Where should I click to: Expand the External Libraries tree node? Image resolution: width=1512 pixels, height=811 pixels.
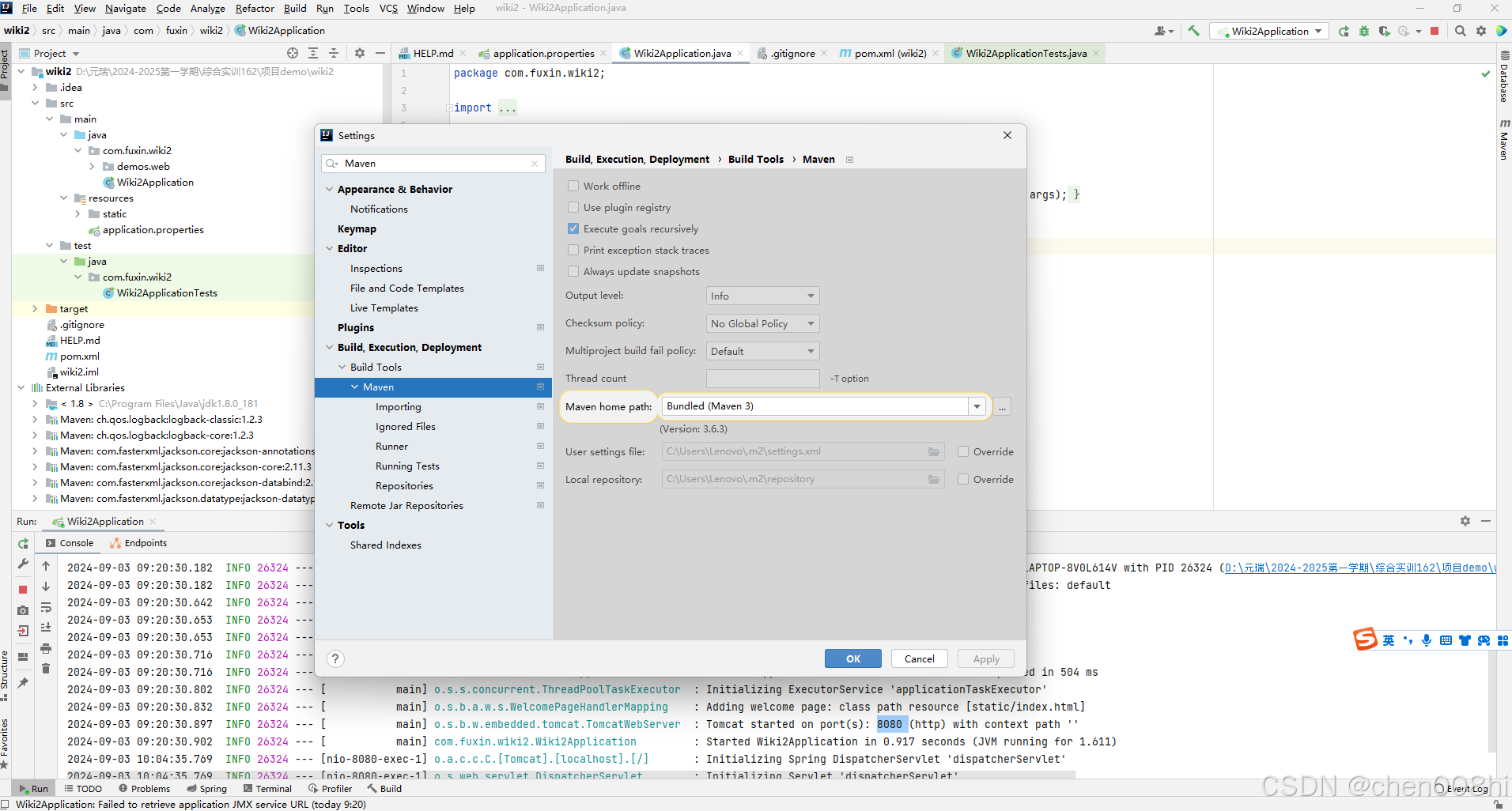point(21,387)
